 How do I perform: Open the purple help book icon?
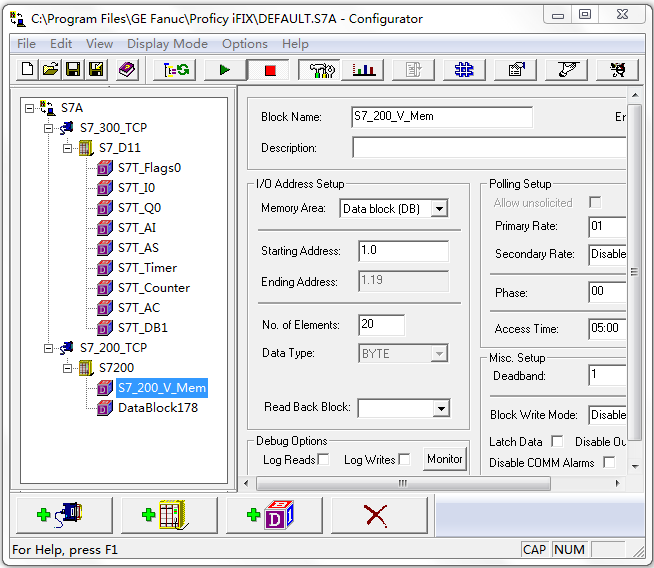[x=127, y=69]
